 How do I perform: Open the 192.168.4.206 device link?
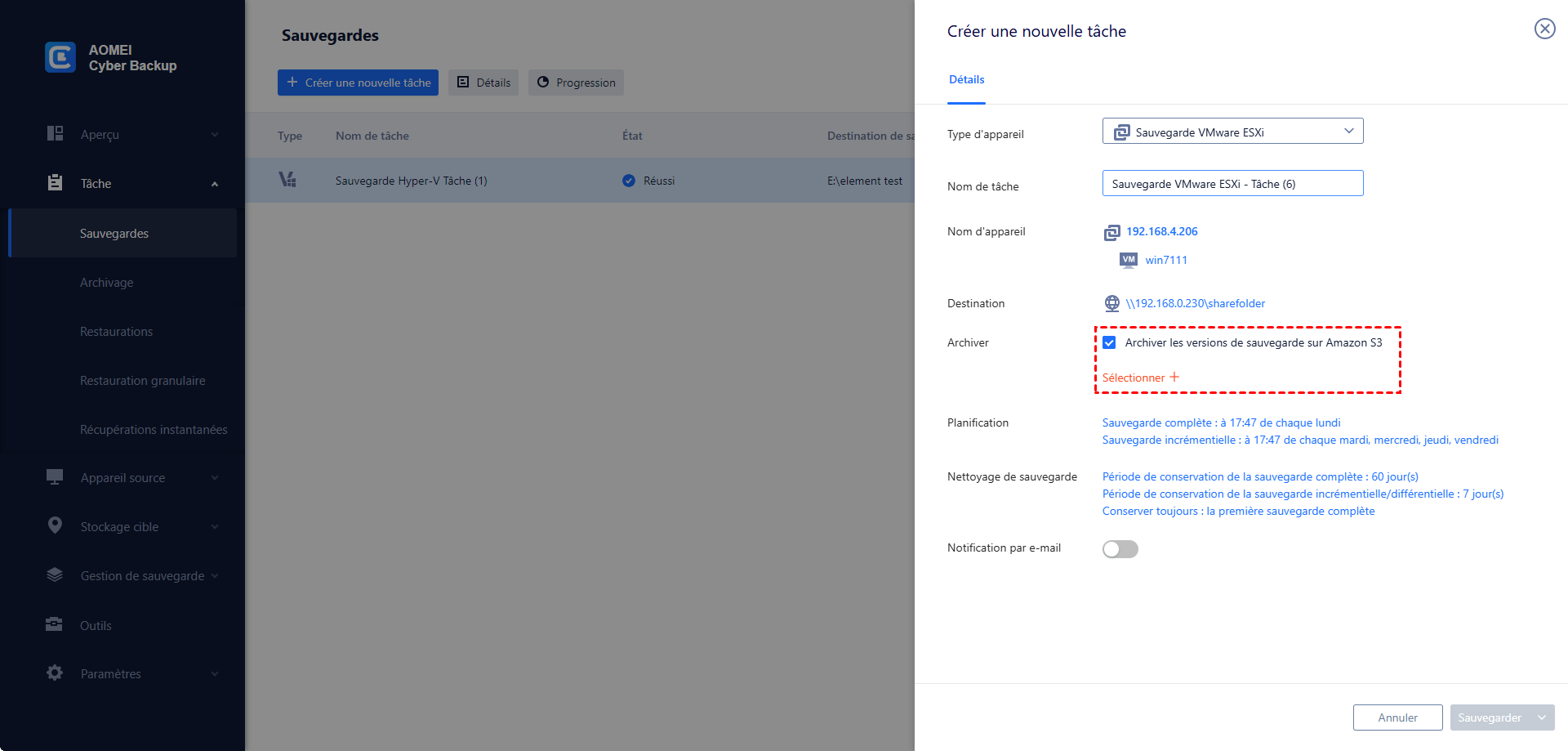pos(1161,231)
